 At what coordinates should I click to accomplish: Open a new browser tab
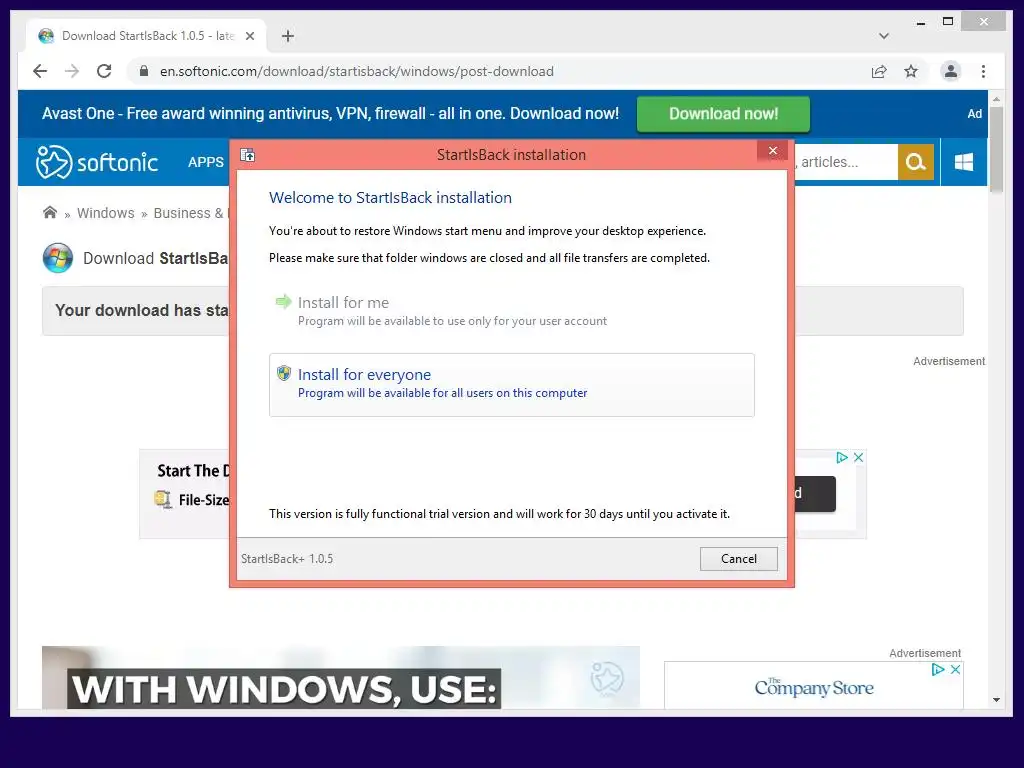[288, 36]
